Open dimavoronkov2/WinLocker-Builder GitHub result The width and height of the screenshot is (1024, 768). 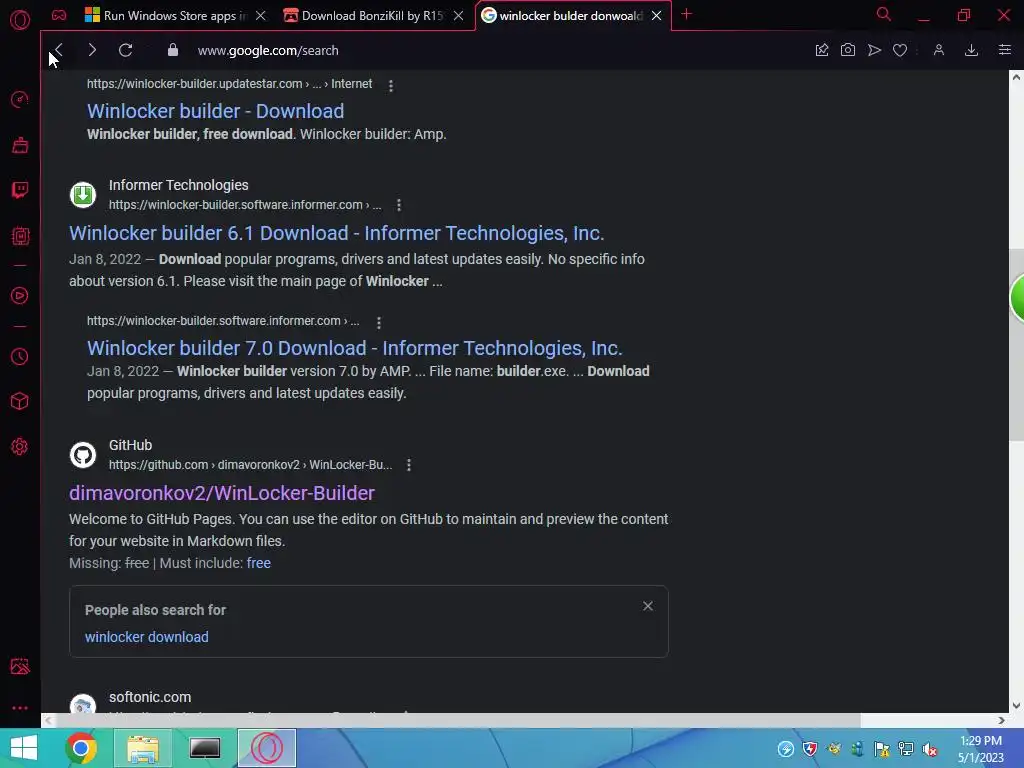point(222,493)
